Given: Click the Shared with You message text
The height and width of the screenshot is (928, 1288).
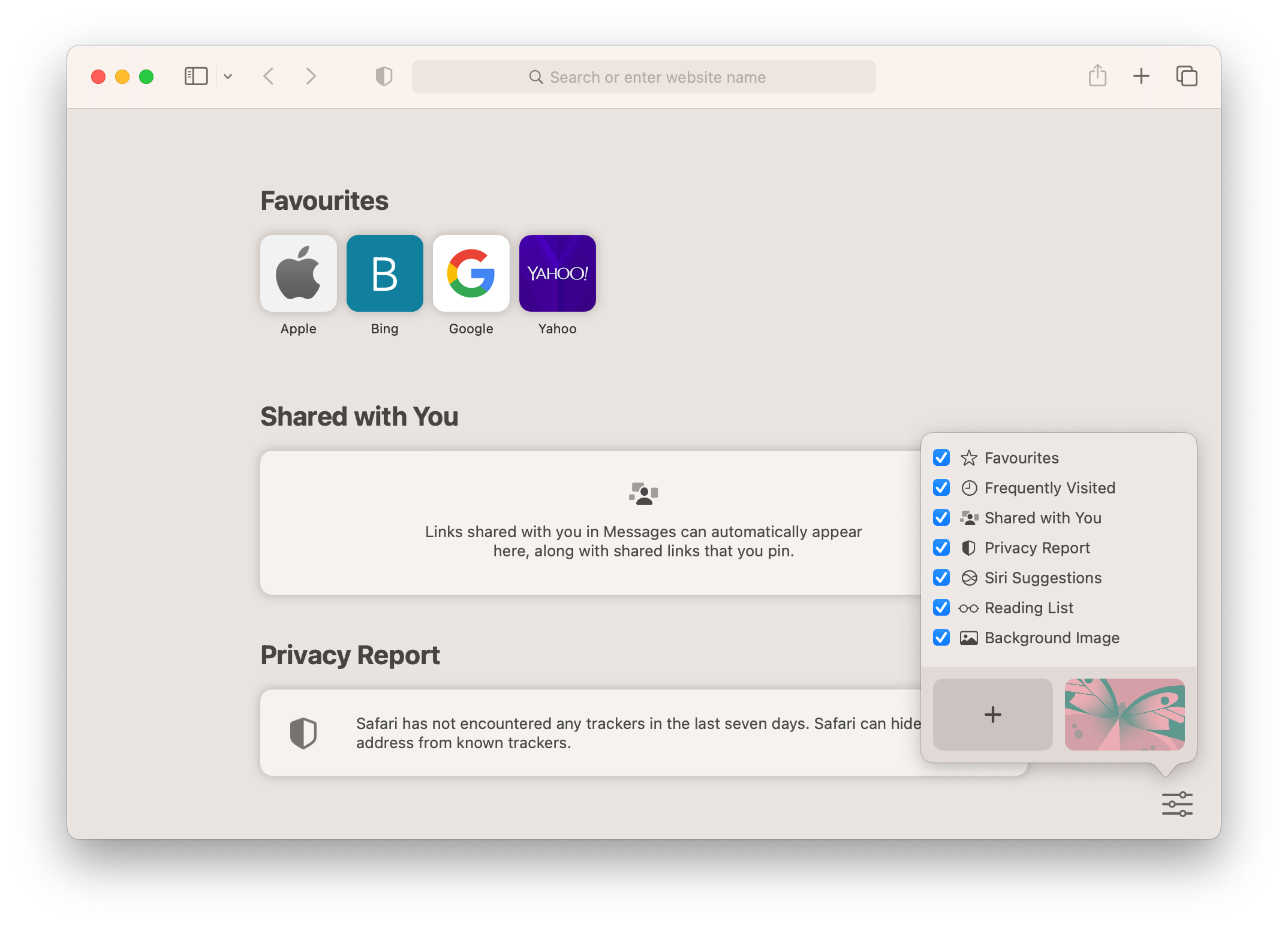Looking at the screenshot, I should (643, 541).
